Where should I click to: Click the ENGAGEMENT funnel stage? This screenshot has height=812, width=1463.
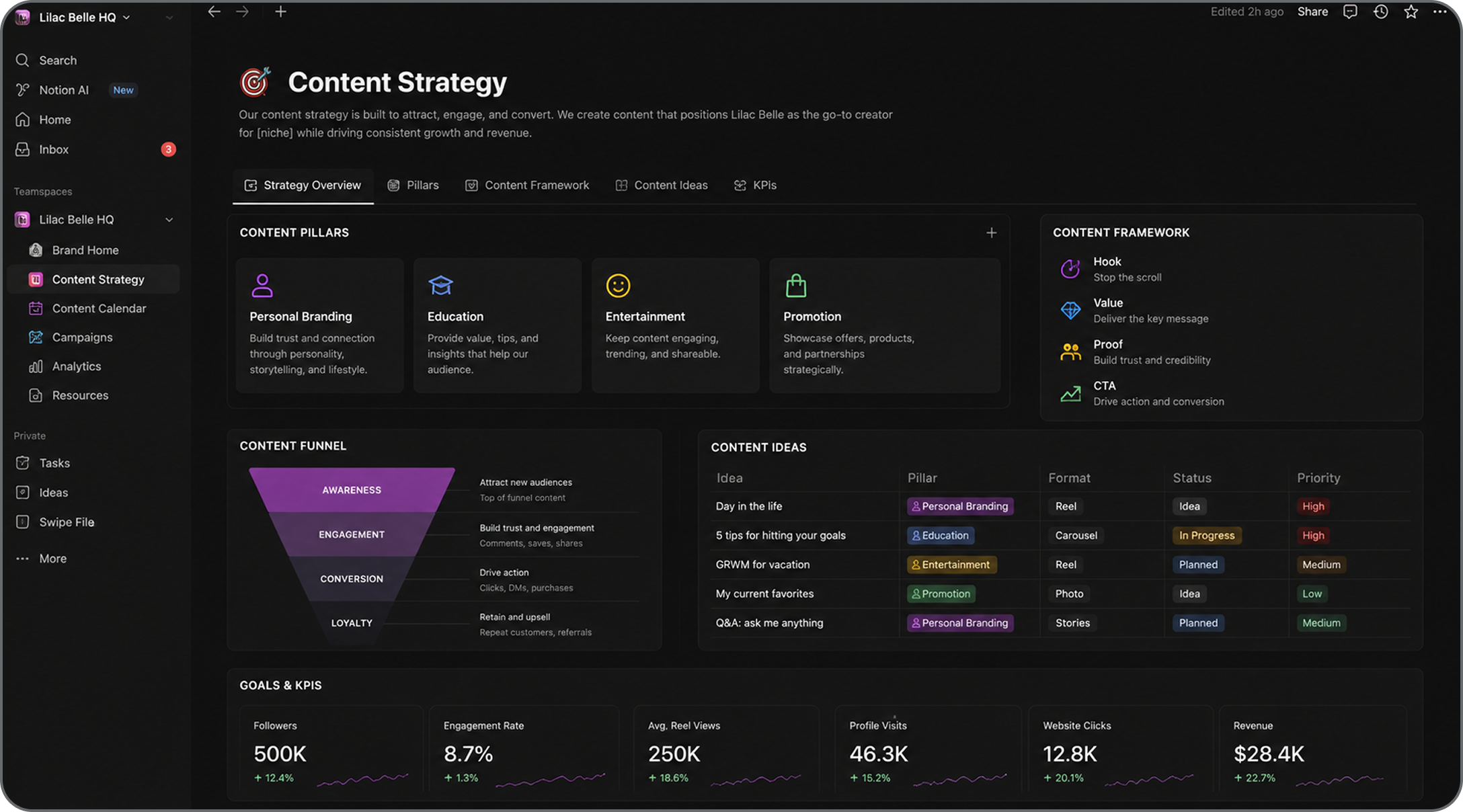tap(352, 534)
